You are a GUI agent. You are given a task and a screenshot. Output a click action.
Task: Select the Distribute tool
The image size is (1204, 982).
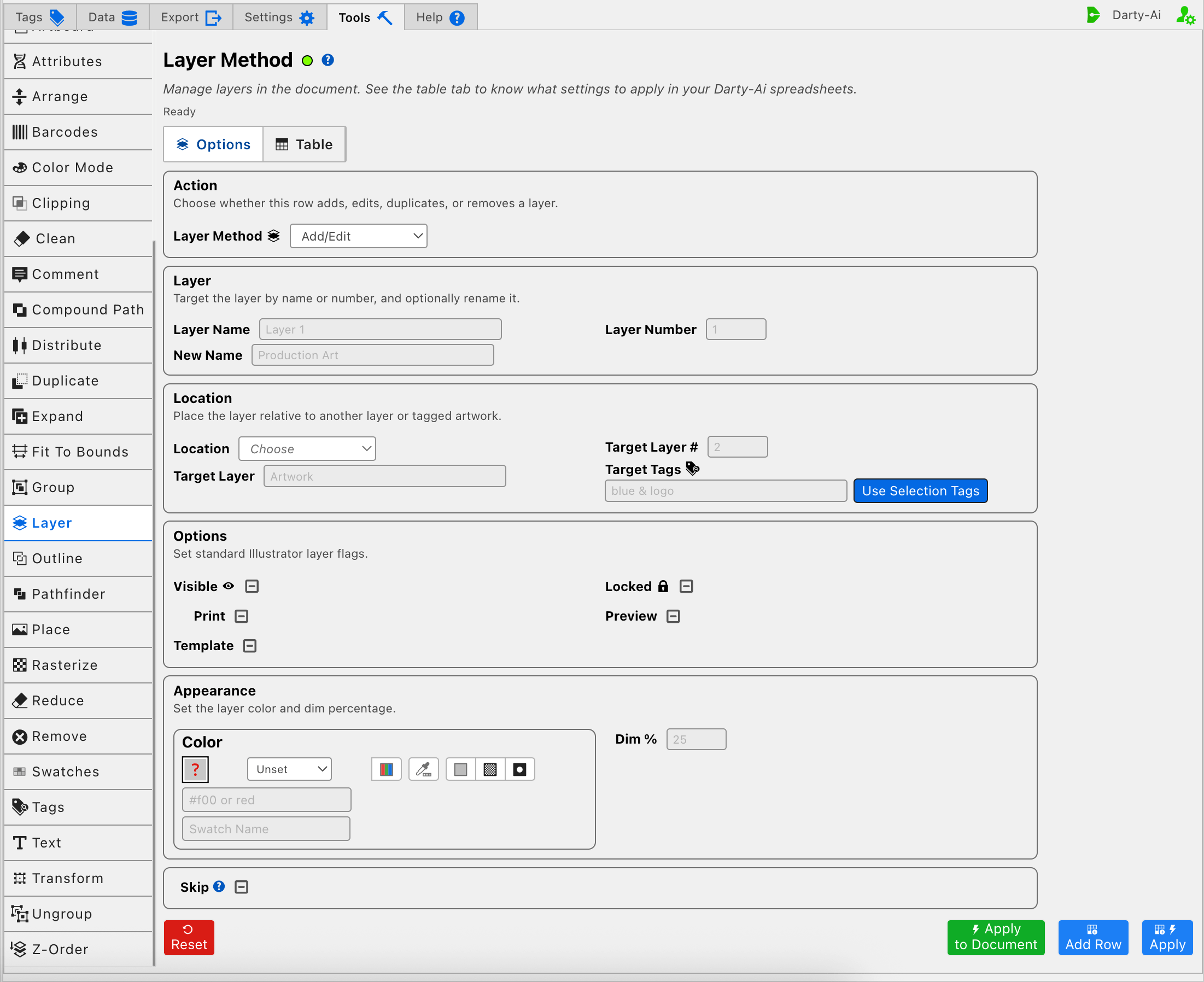(x=78, y=346)
